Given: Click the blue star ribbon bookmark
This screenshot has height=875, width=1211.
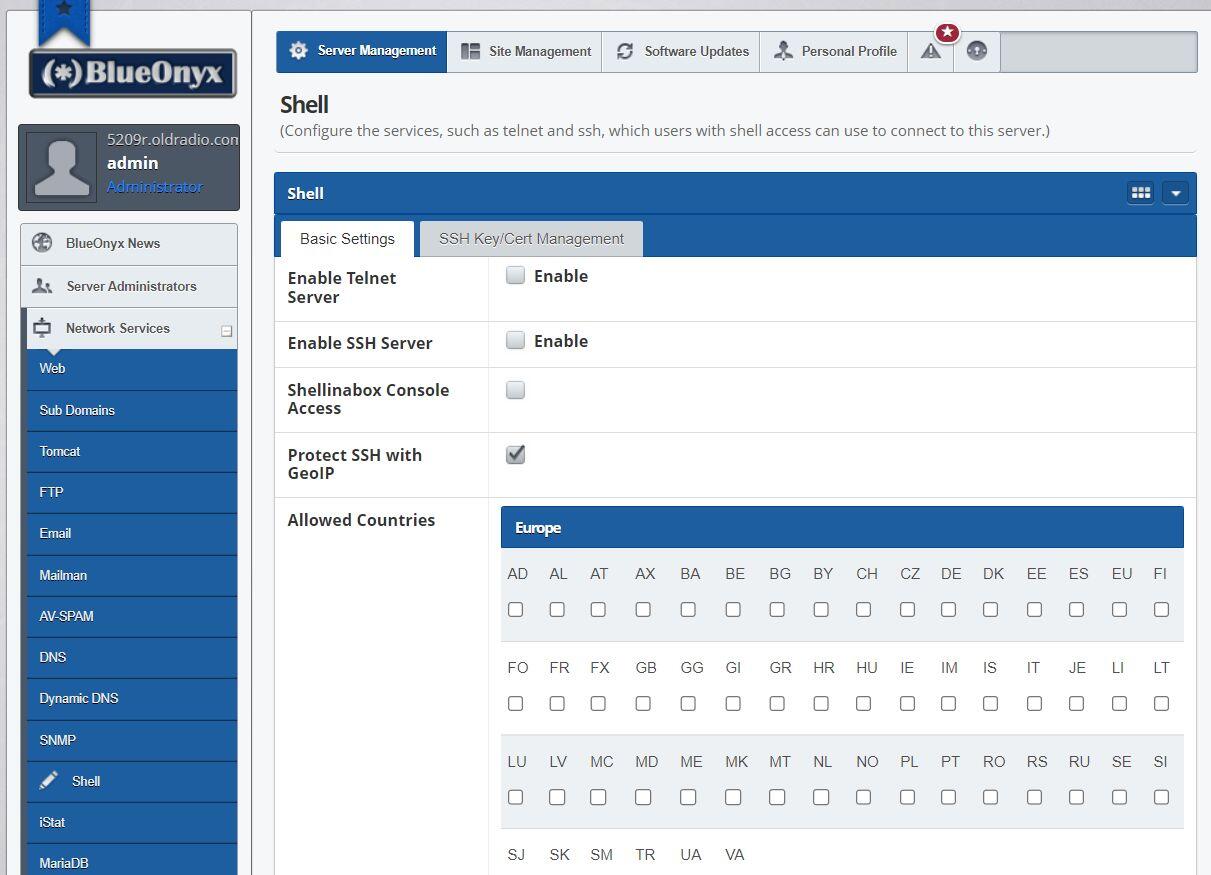Looking at the screenshot, I should click(64, 22).
